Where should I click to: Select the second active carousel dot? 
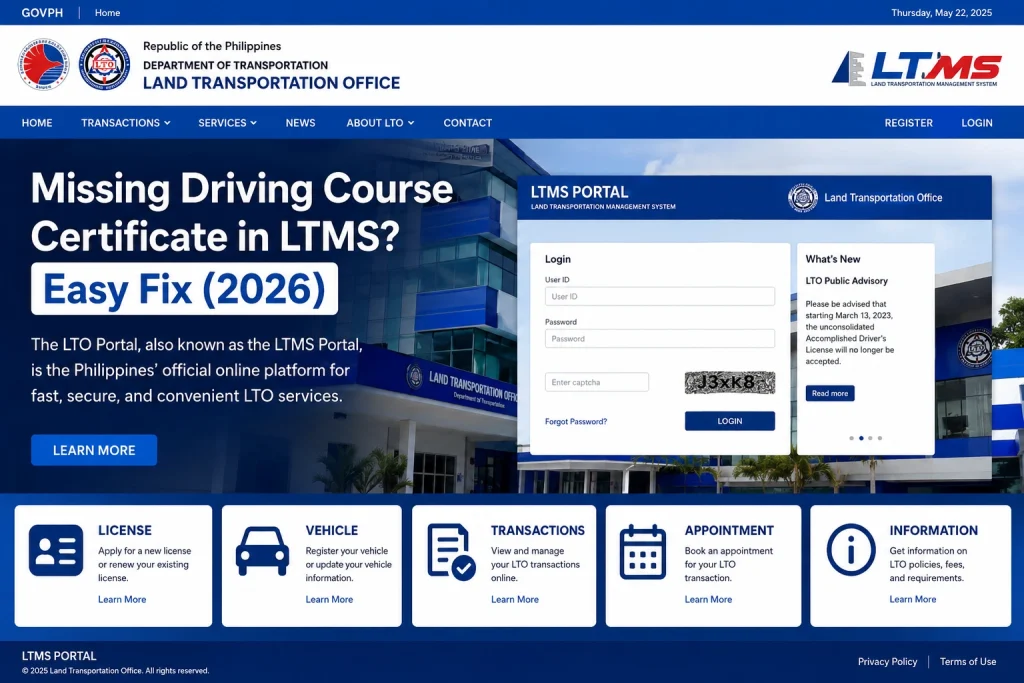click(861, 438)
